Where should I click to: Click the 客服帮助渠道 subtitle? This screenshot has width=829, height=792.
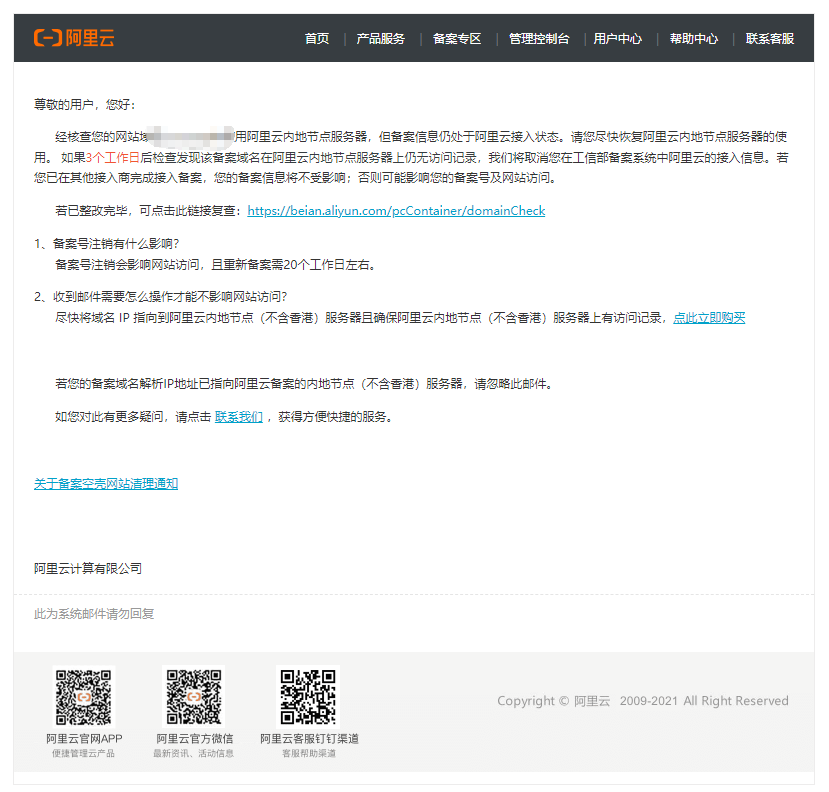click(x=309, y=753)
